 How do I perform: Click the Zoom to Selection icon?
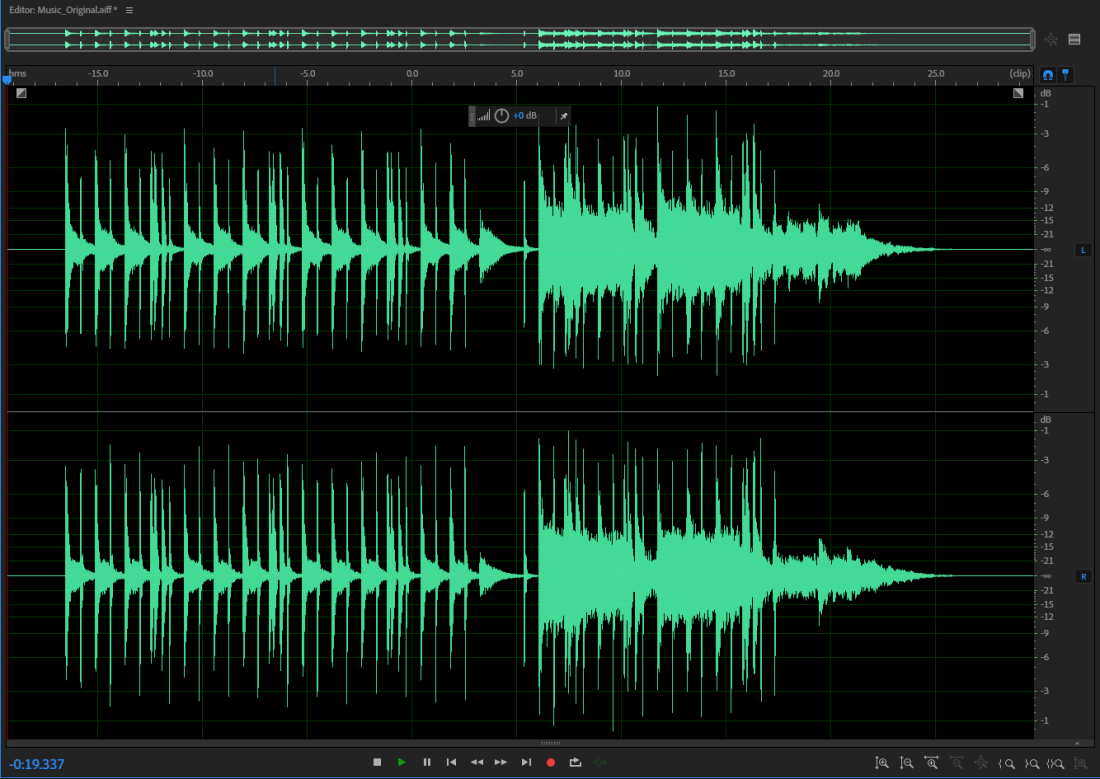1055,762
